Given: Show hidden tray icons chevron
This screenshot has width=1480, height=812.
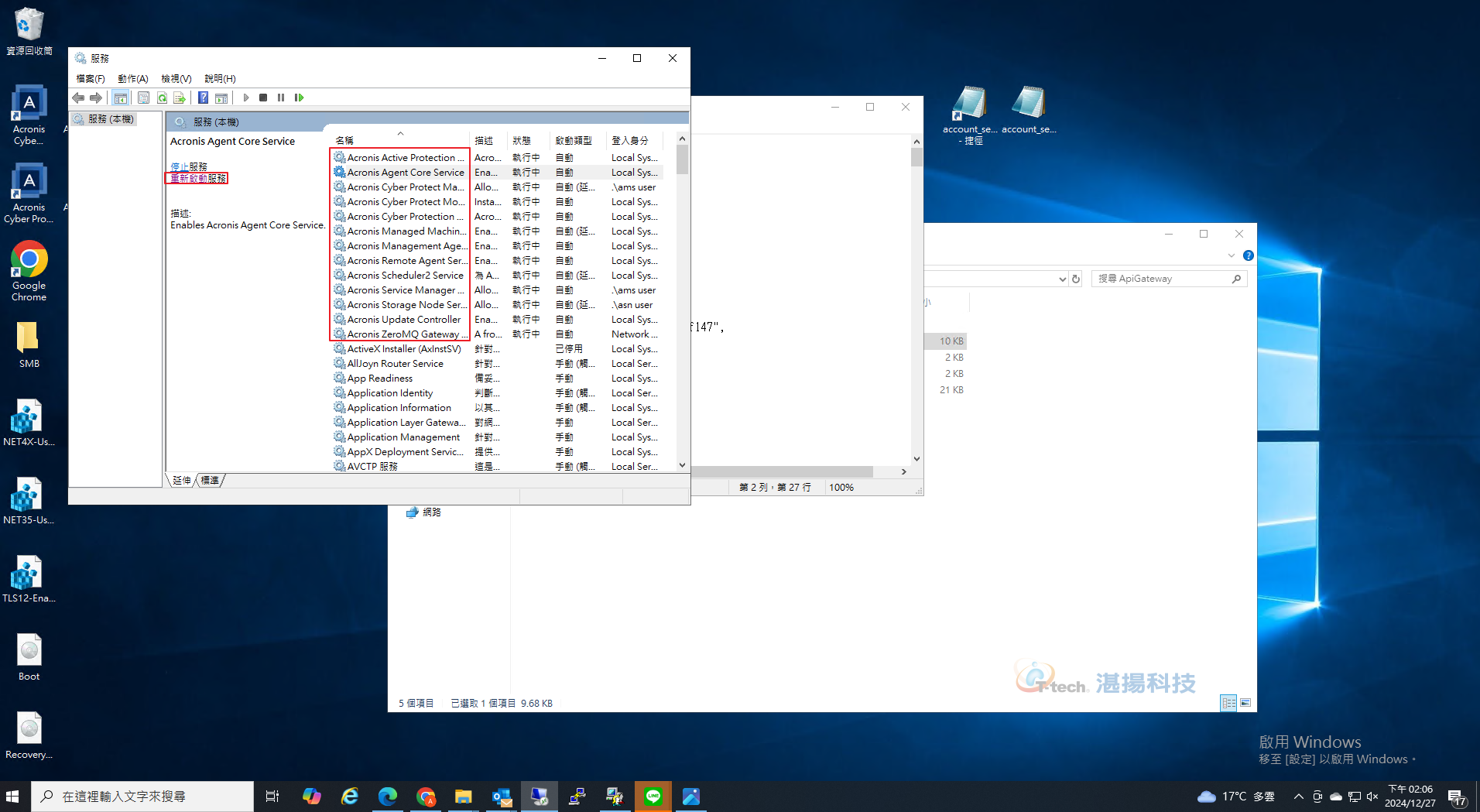Looking at the screenshot, I should click(1298, 797).
